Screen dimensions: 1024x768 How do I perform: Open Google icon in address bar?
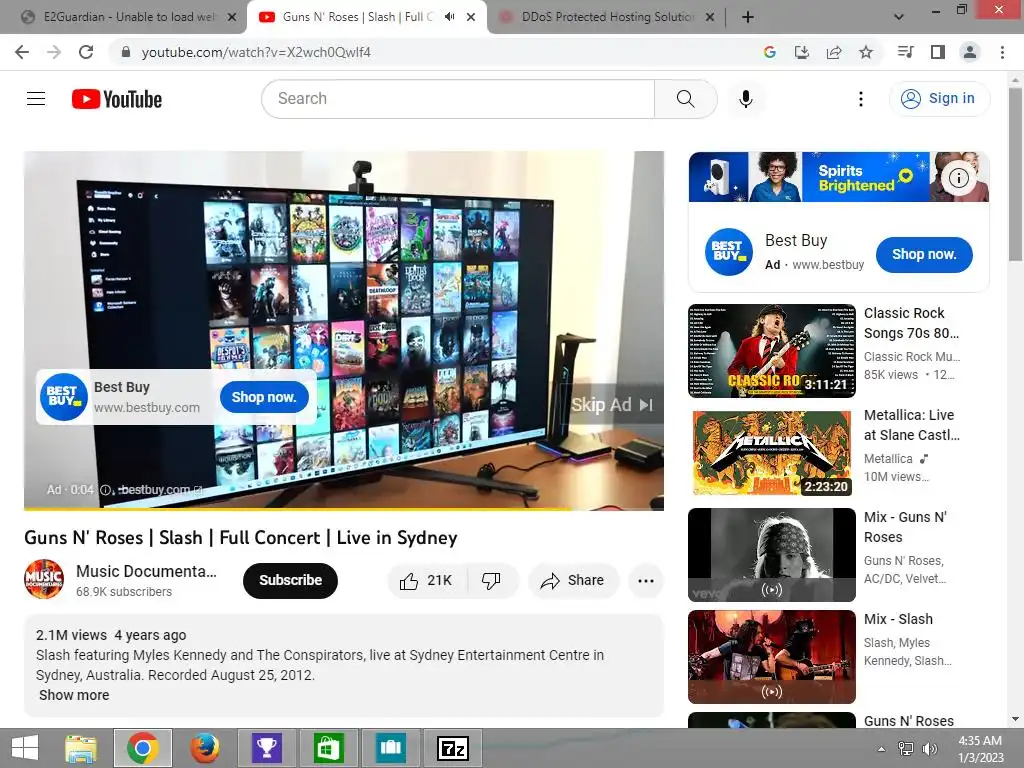[x=769, y=52]
